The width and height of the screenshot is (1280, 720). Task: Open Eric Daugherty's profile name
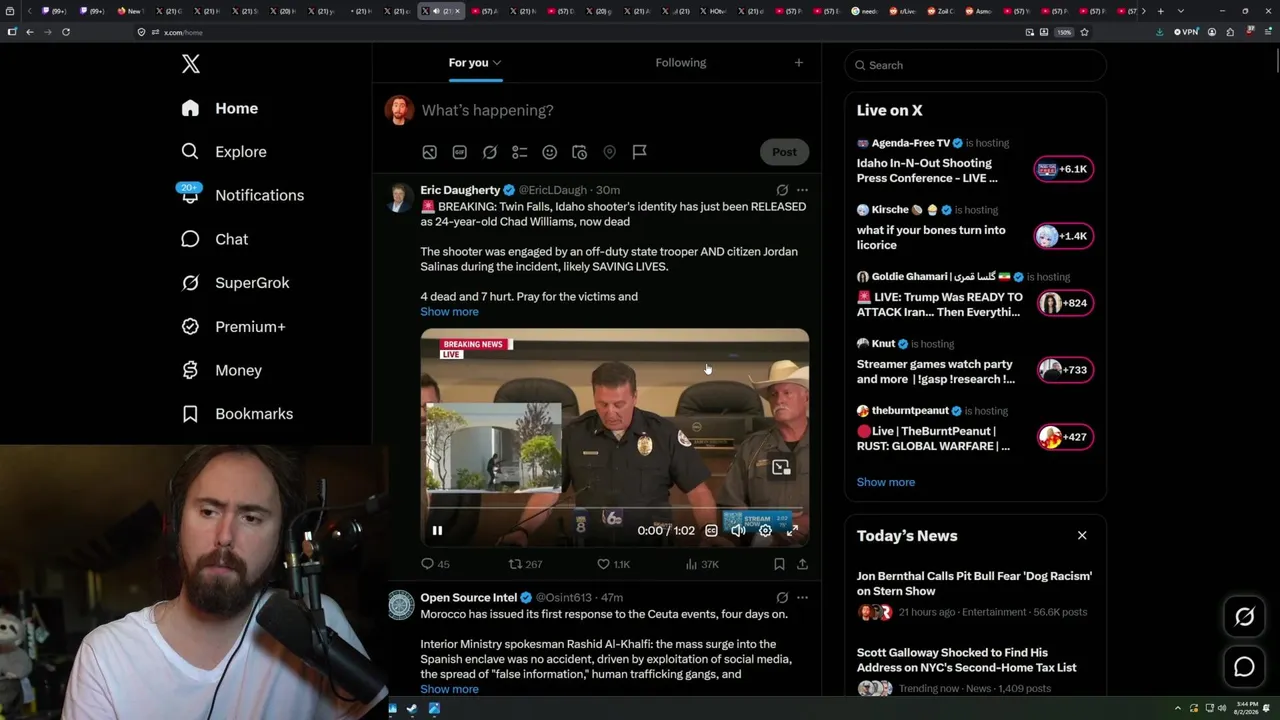[x=460, y=190]
